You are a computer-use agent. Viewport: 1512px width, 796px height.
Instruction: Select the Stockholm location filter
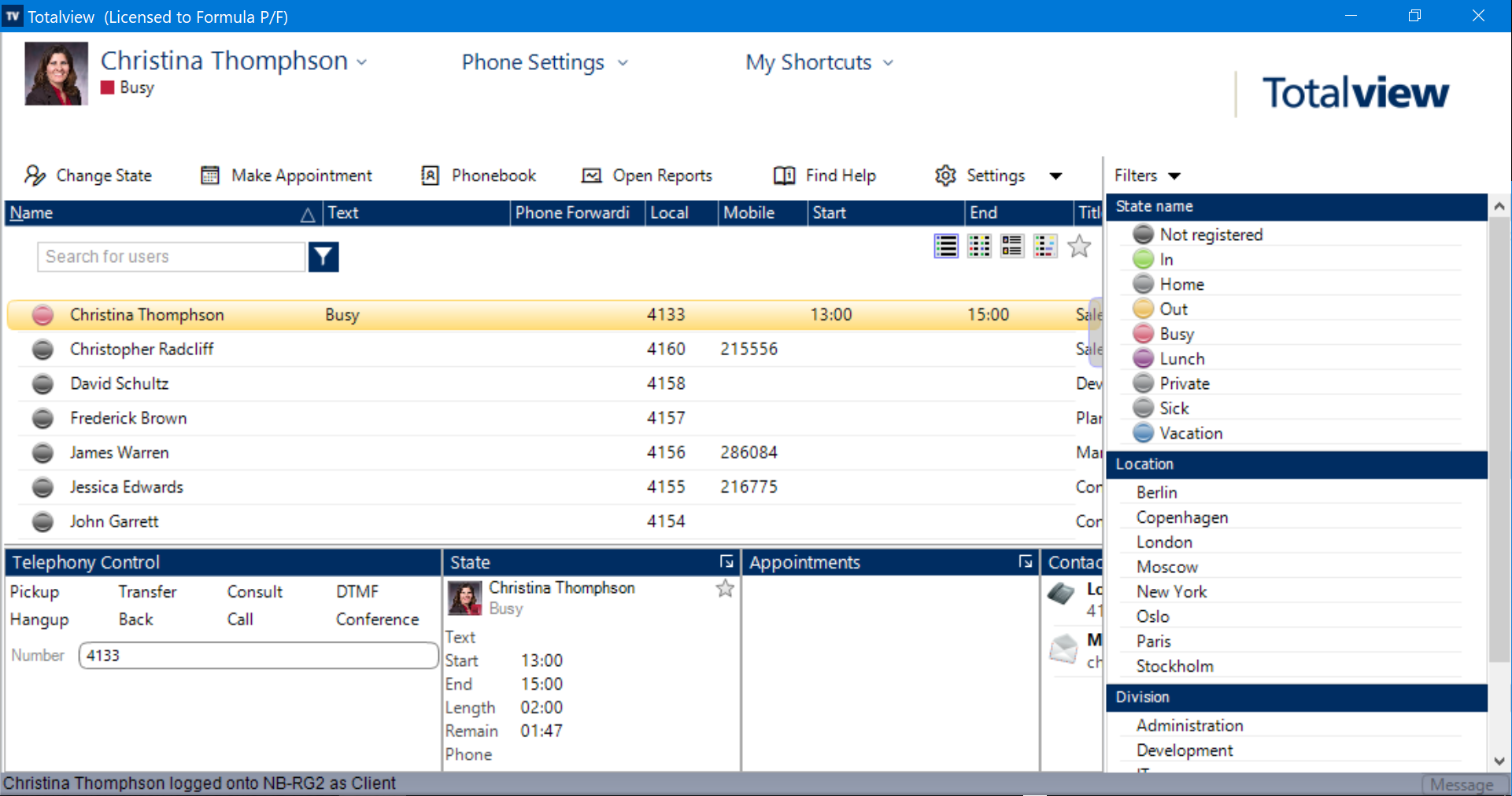[x=1174, y=666]
